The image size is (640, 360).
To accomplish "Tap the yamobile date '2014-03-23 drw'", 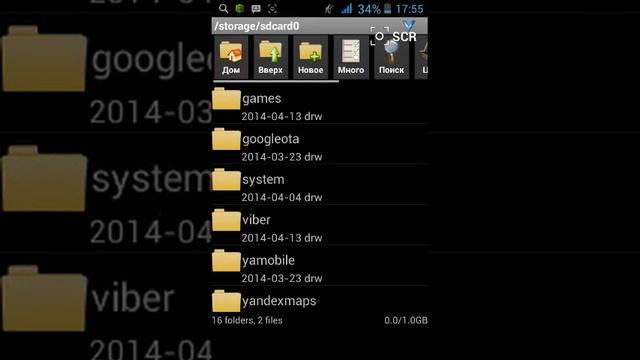I will point(282,278).
